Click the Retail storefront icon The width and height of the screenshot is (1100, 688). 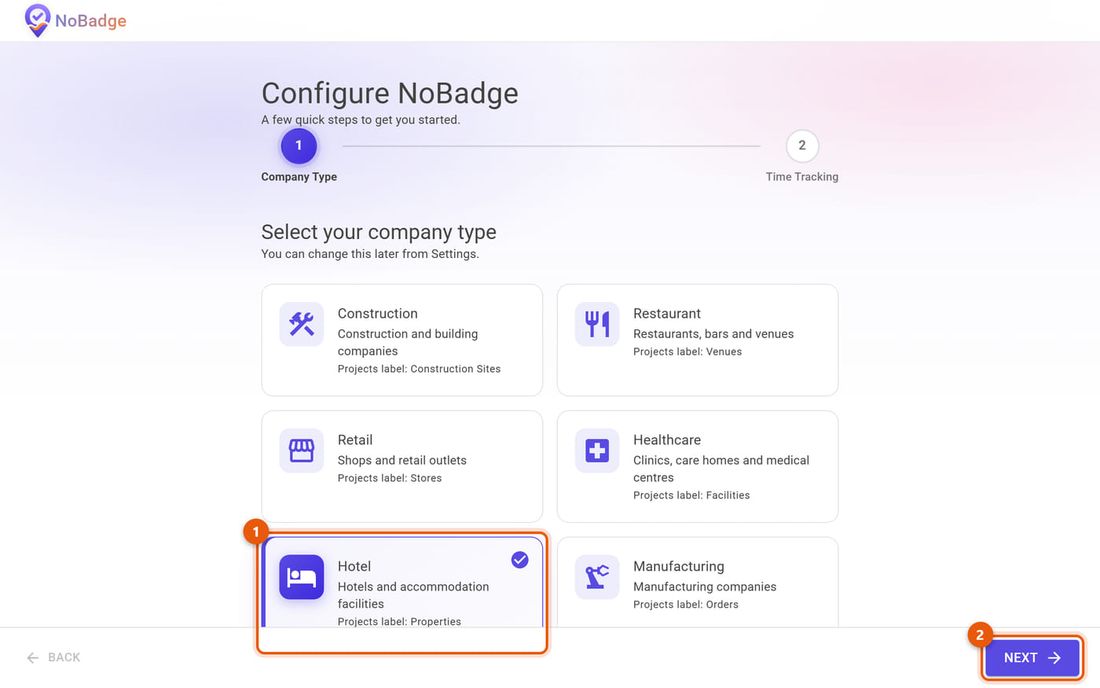coord(302,450)
